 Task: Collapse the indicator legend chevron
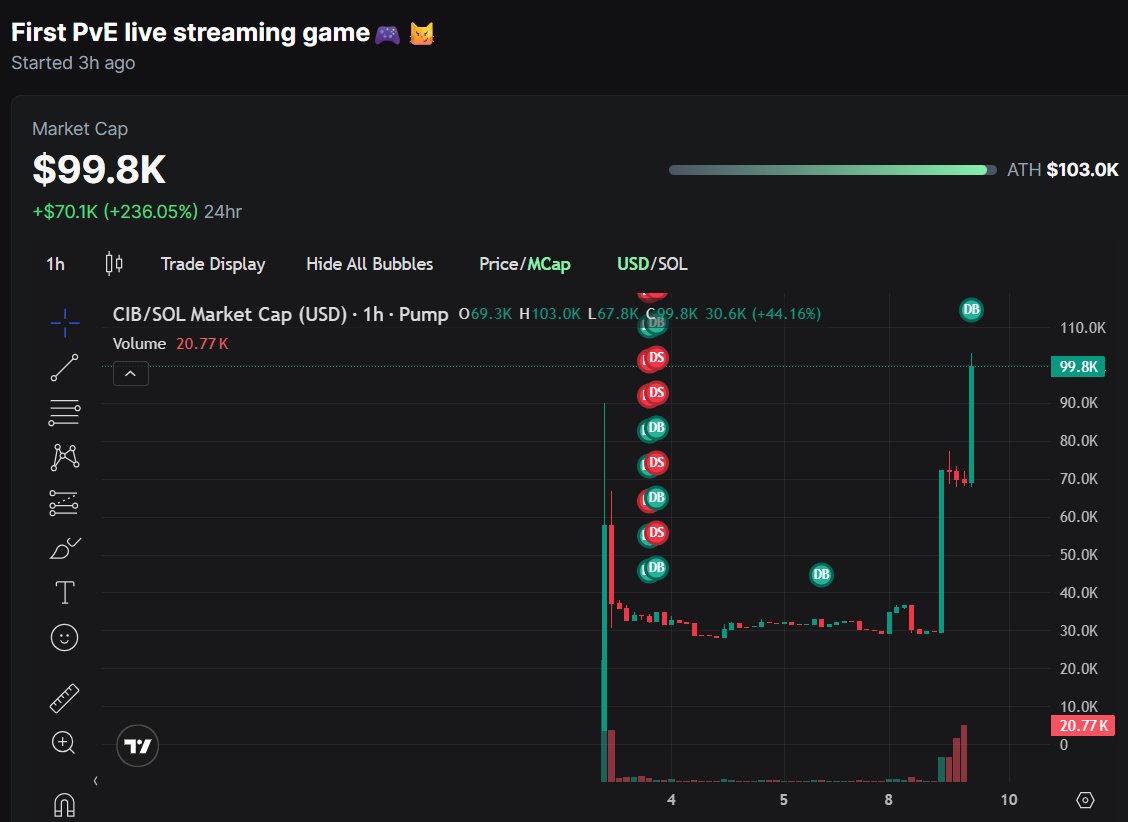click(x=131, y=374)
